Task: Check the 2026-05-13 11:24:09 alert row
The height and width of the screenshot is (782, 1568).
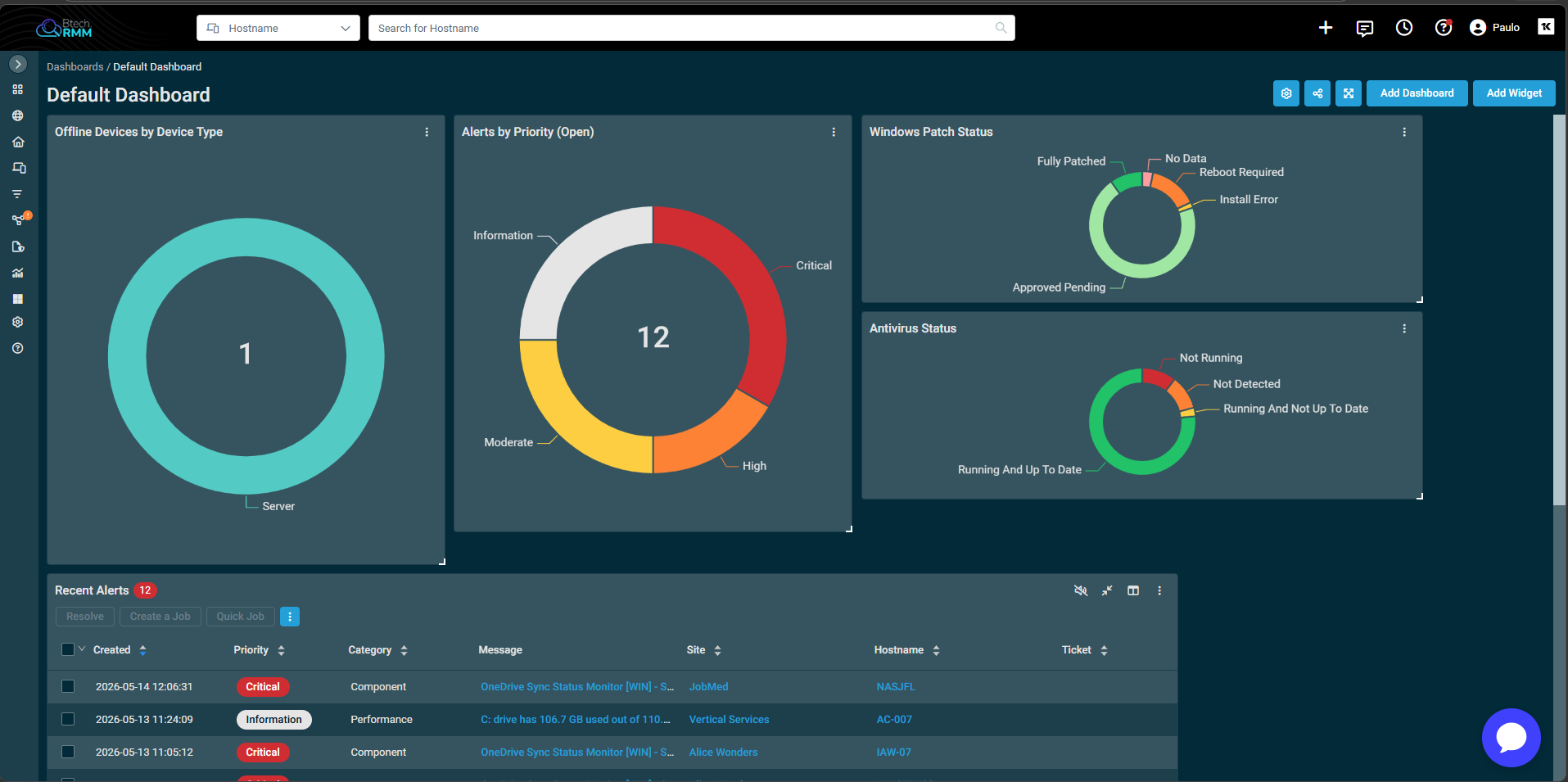Action: [68, 720]
